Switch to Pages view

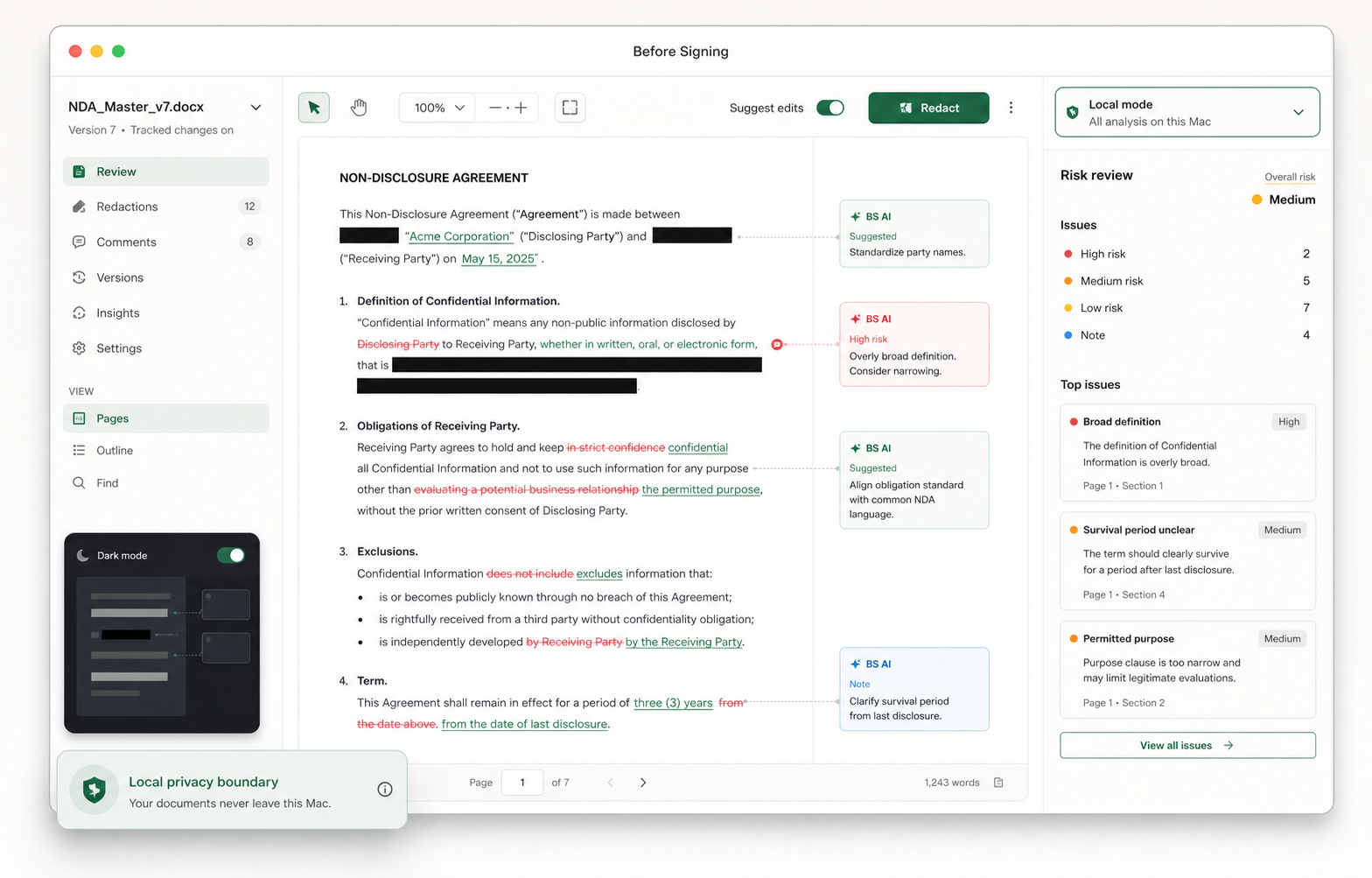pyautogui.click(x=166, y=418)
